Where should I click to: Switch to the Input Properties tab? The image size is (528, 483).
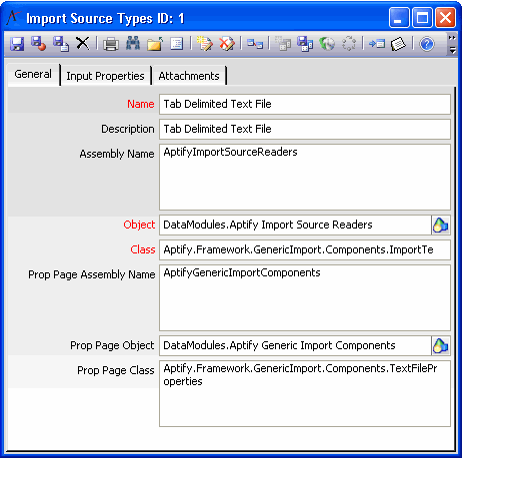point(105,76)
